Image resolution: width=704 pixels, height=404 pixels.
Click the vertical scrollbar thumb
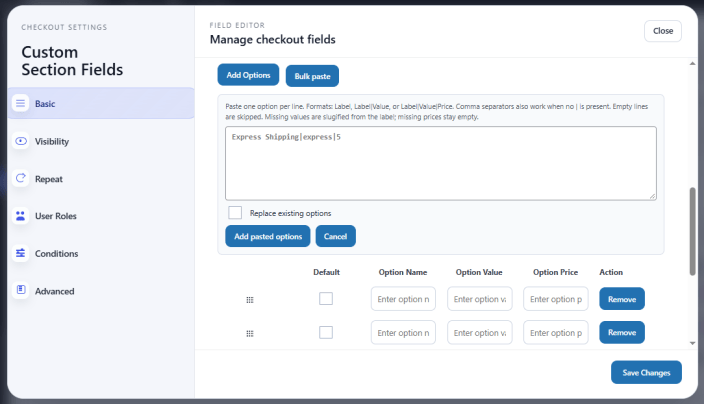[x=692, y=231]
